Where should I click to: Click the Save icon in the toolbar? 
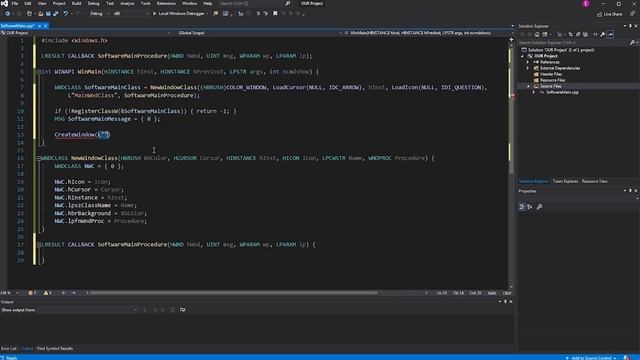pos(48,13)
